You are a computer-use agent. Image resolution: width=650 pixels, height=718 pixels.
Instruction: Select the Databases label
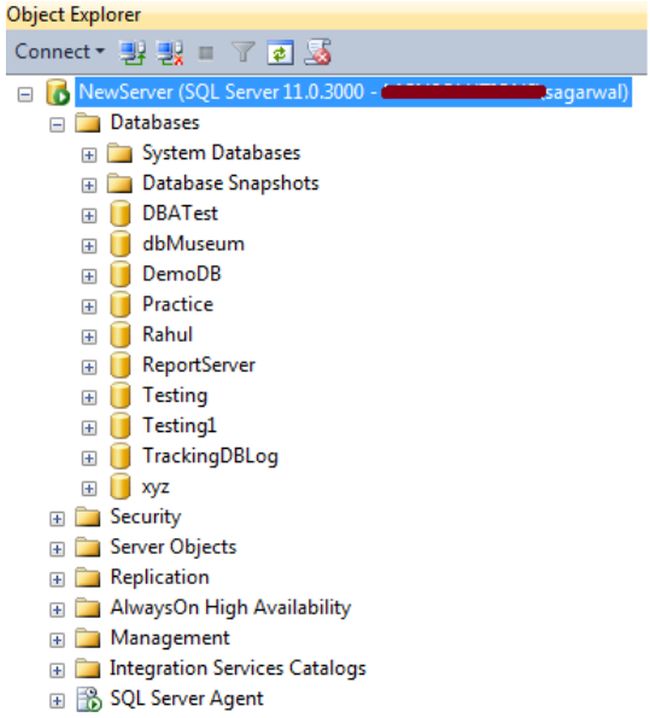point(155,123)
